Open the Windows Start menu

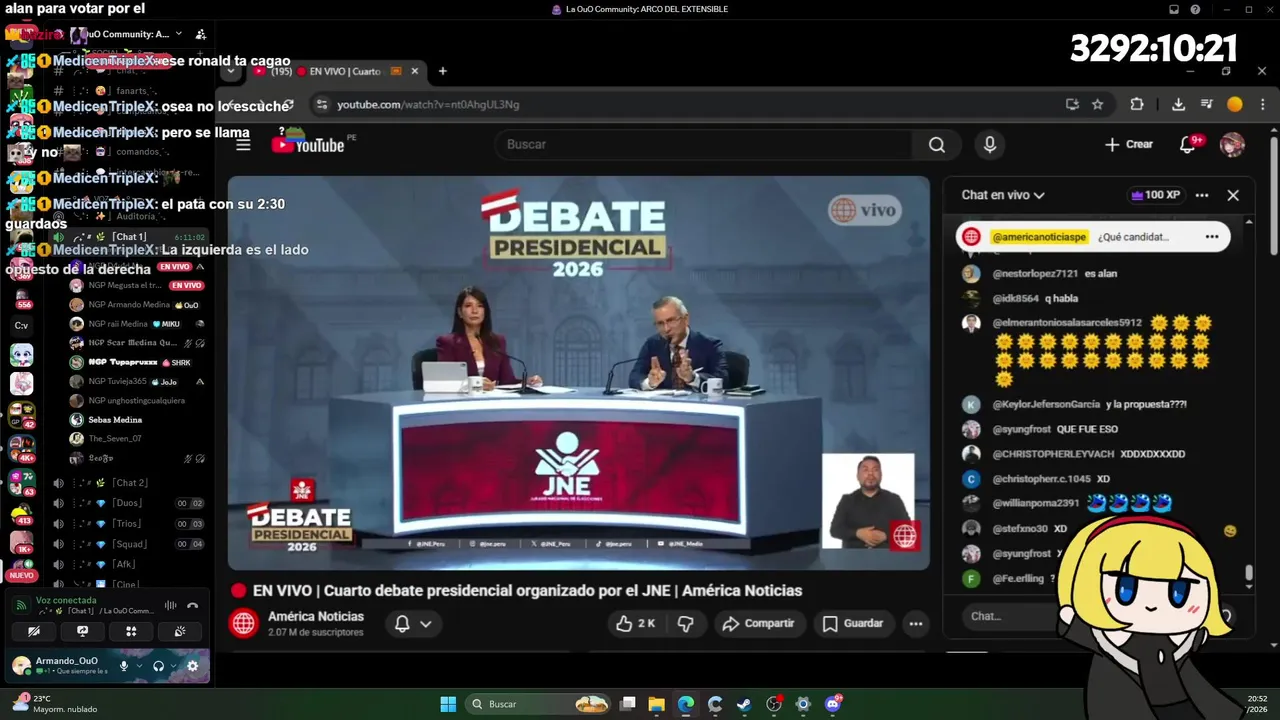[448, 704]
